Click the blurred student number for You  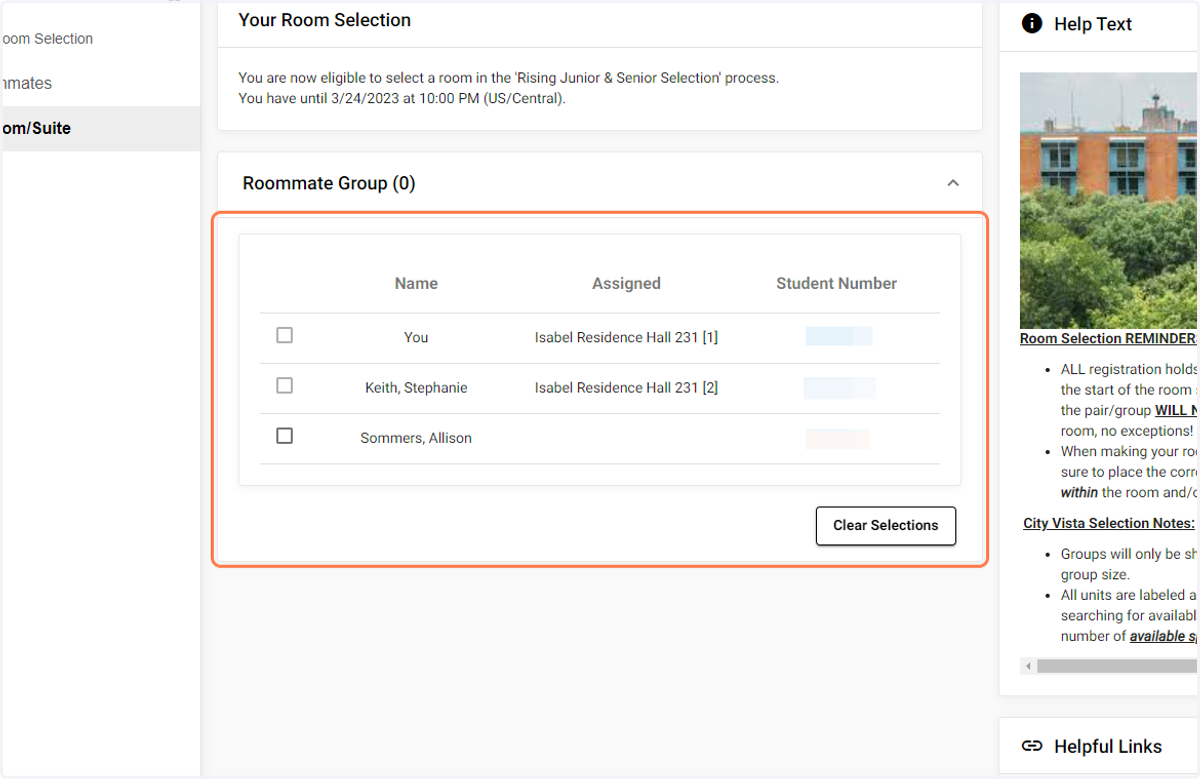(x=839, y=336)
